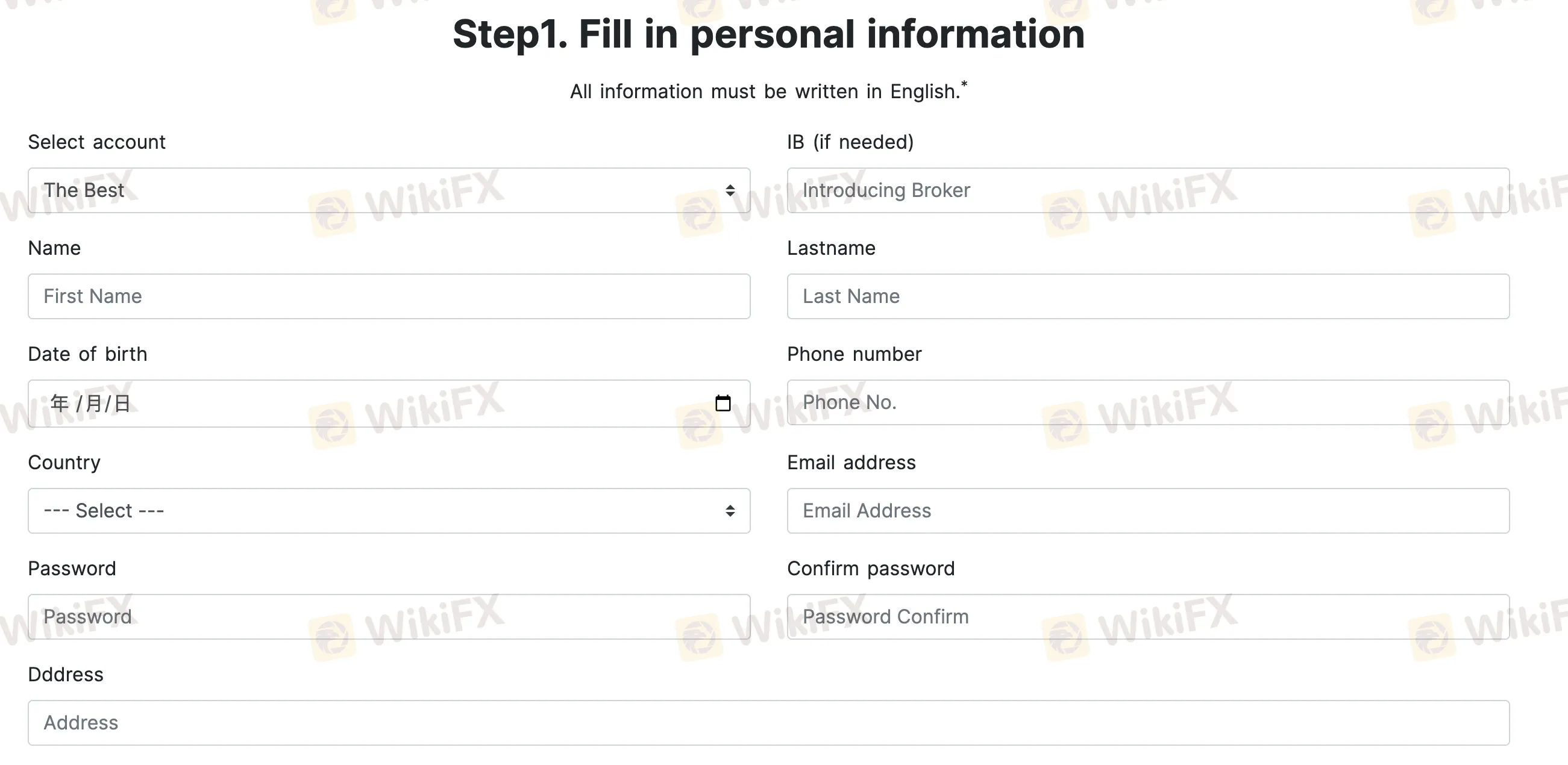Open the calendar picker icon for date of birth
The height and width of the screenshot is (765, 1568).
pos(723,403)
